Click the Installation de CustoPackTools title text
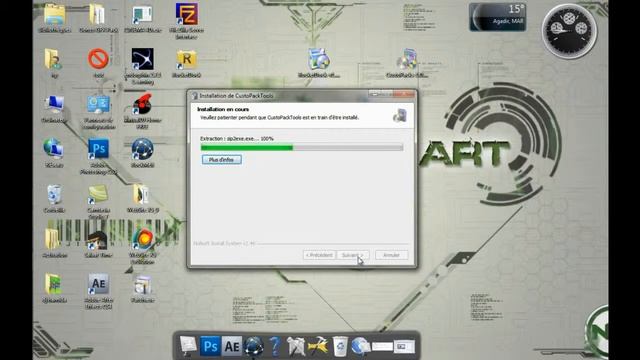The height and width of the screenshot is (360, 640). pyautogui.click(x=236, y=96)
